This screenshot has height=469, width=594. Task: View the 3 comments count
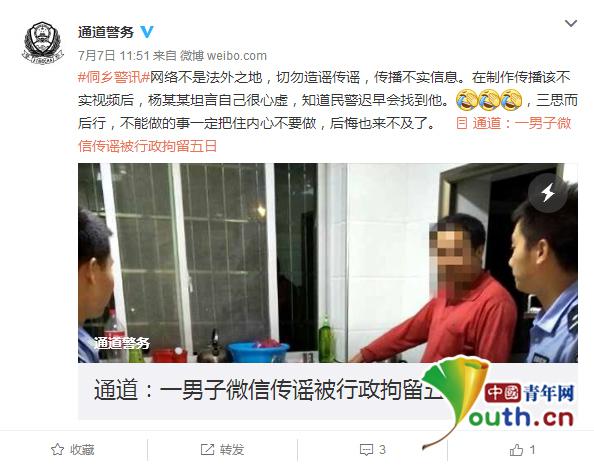[x=382, y=450]
